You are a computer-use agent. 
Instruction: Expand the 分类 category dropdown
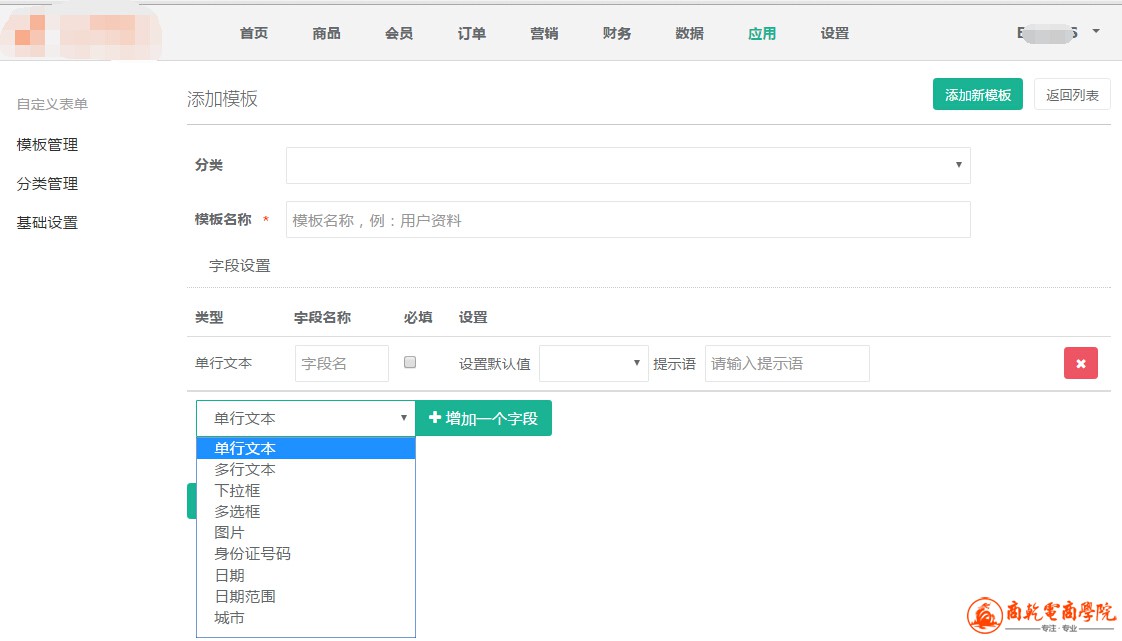tap(628, 165)
